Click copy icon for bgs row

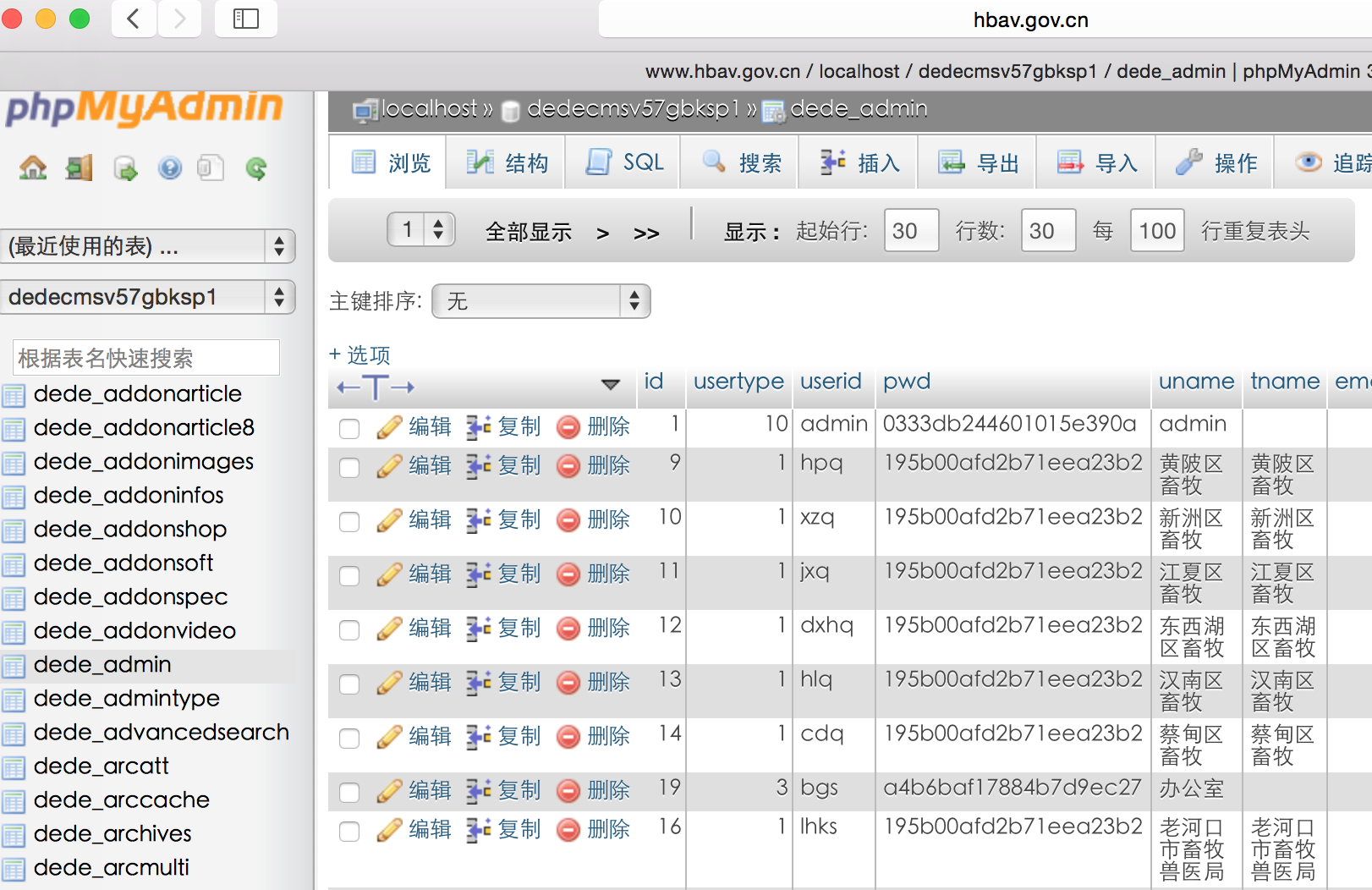click(x=479, y=790)
